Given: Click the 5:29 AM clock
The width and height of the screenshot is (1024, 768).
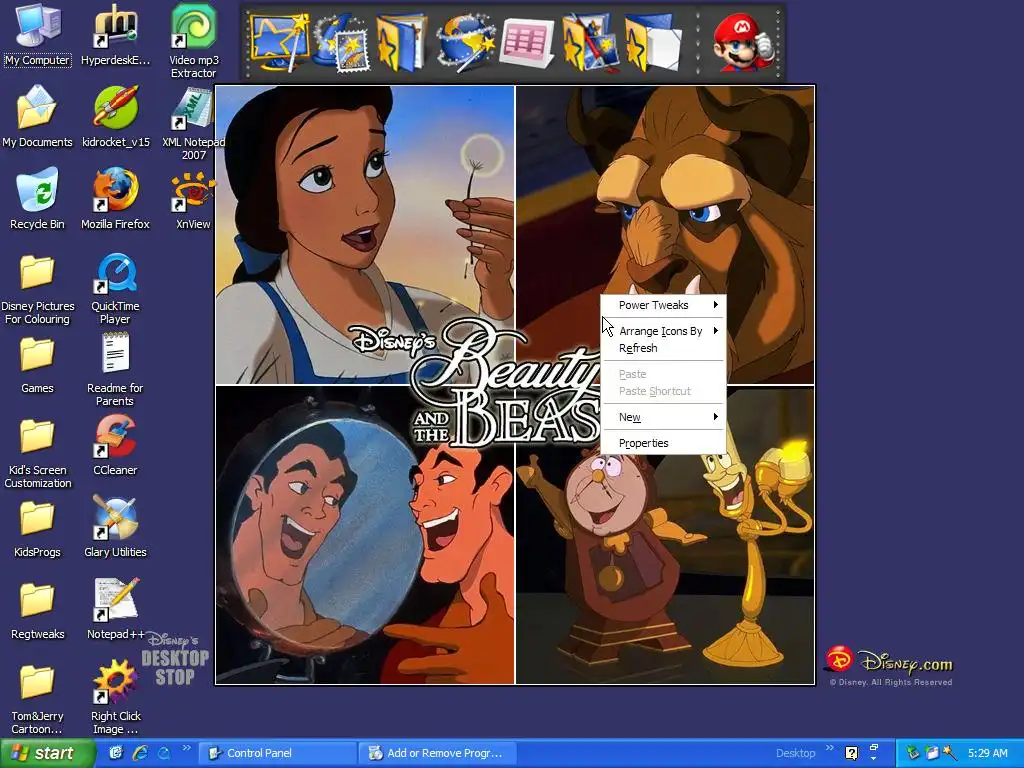Looking at the screenshot, I should (987, 754).
